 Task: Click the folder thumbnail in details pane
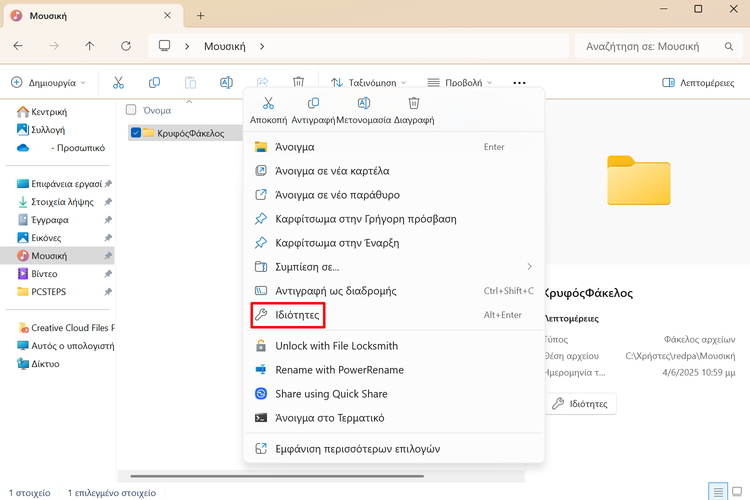tap(639, 180)
